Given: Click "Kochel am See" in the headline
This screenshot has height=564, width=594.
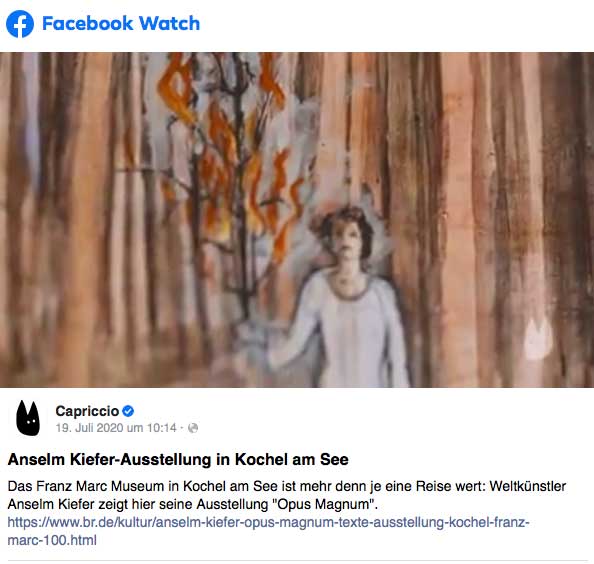Looking at the screenshot, I should pyautogui.click(x=292, y=459).
